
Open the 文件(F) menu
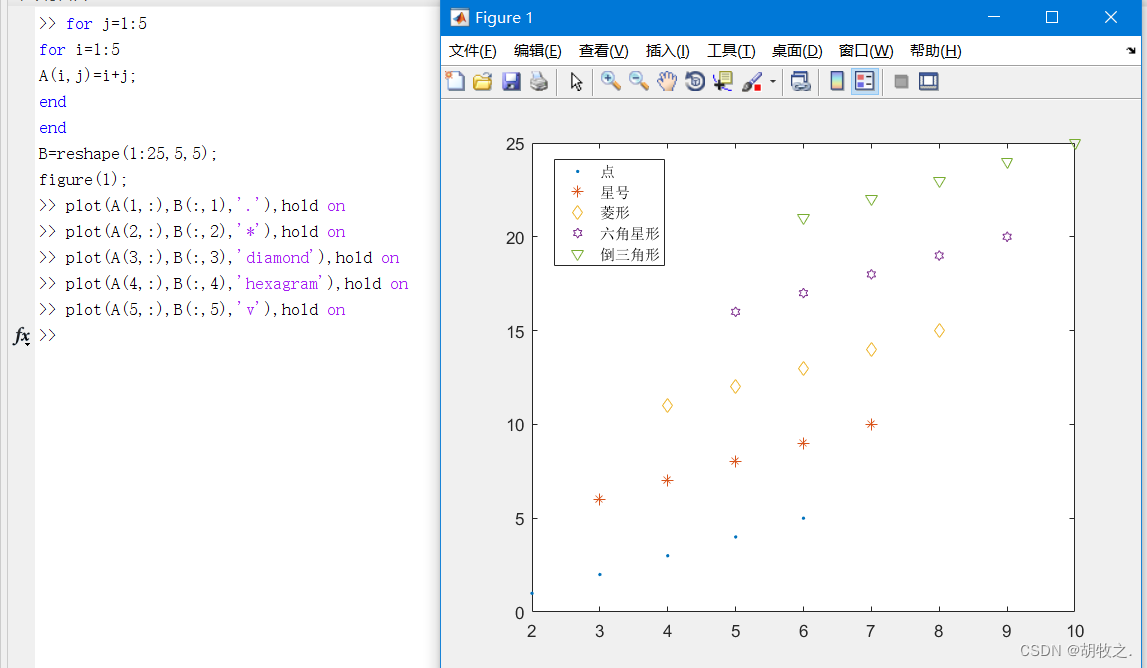(473, 51)
